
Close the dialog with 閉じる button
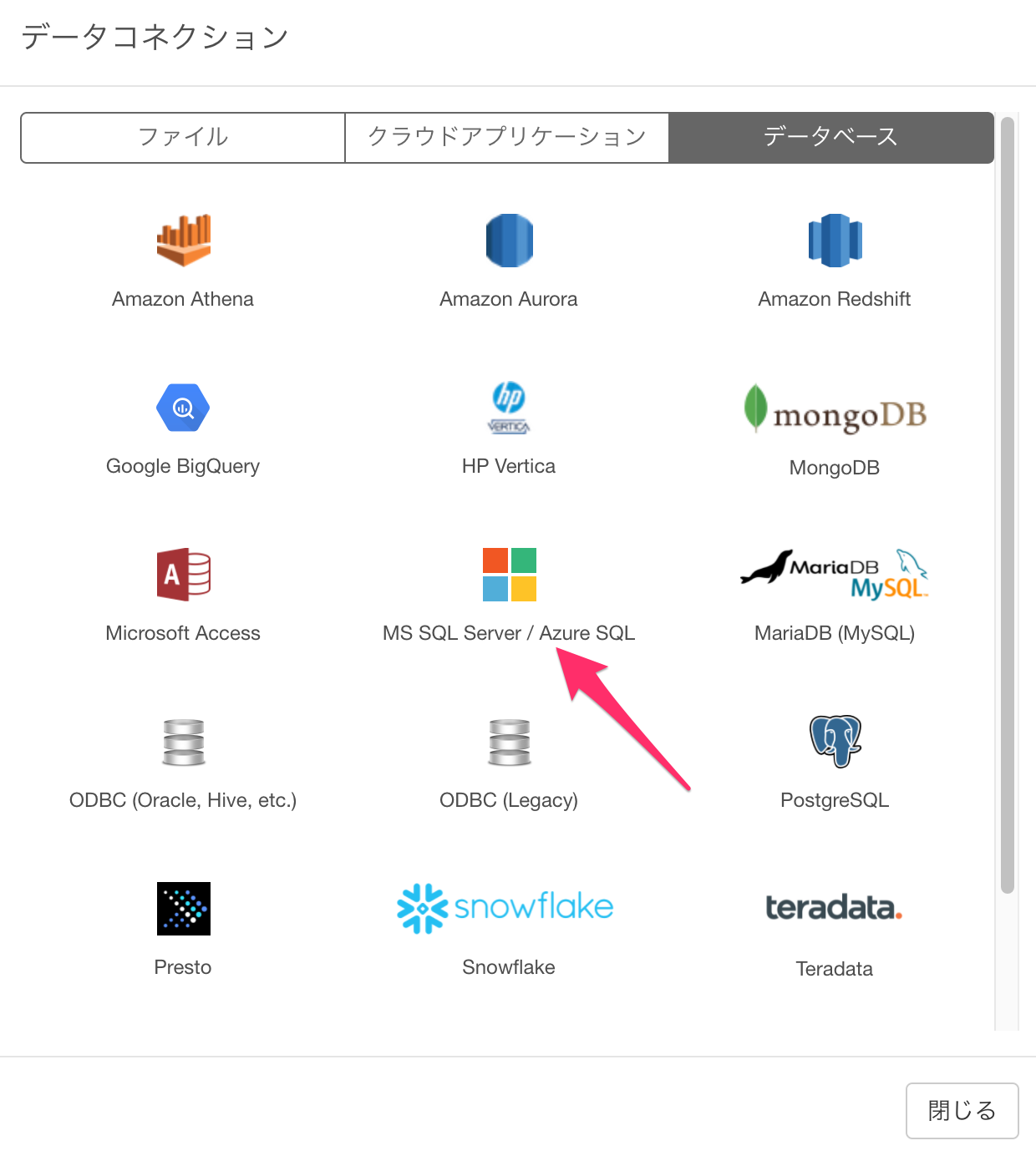point(962,1111)
